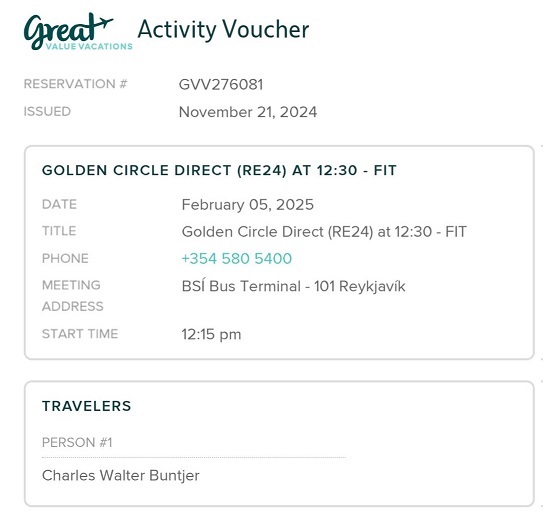The height and width of the screenshot is (525, 543).
Task: Click the Golden Circle Direct card heading
Action: pos(219,170)
